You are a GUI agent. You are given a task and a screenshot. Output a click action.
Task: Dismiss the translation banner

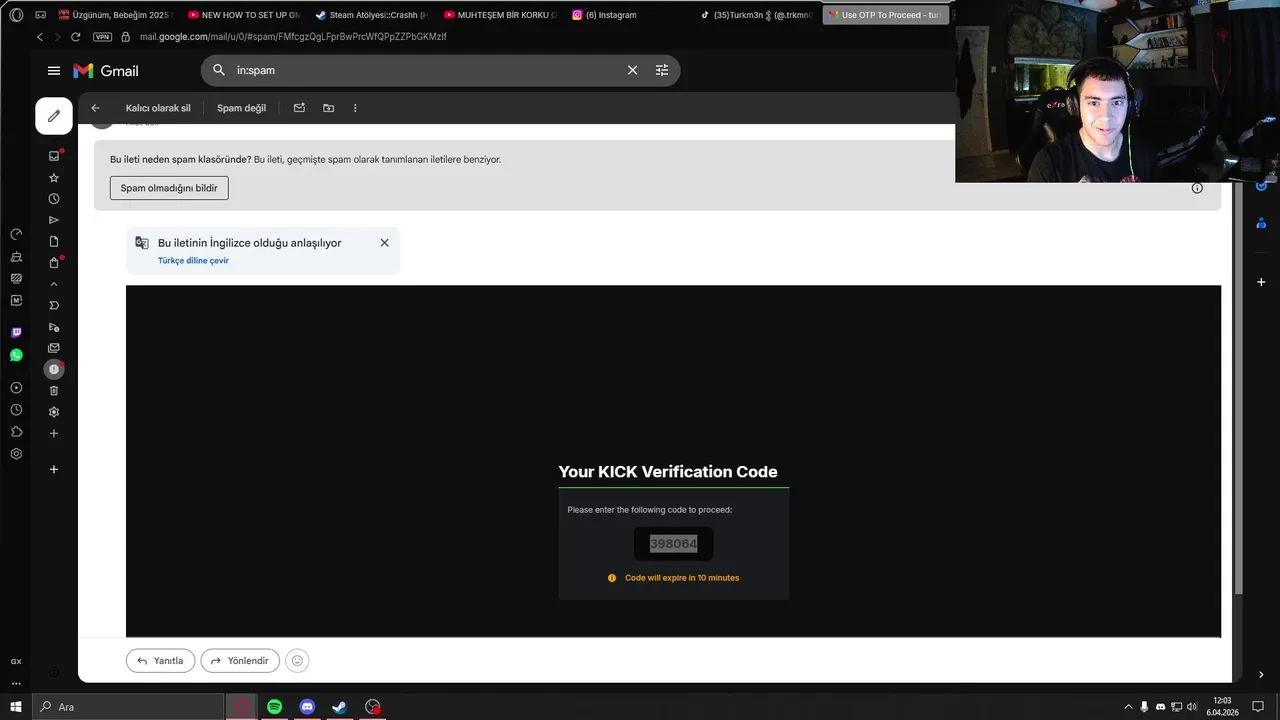pyautogui.click(x=384, y=243)
